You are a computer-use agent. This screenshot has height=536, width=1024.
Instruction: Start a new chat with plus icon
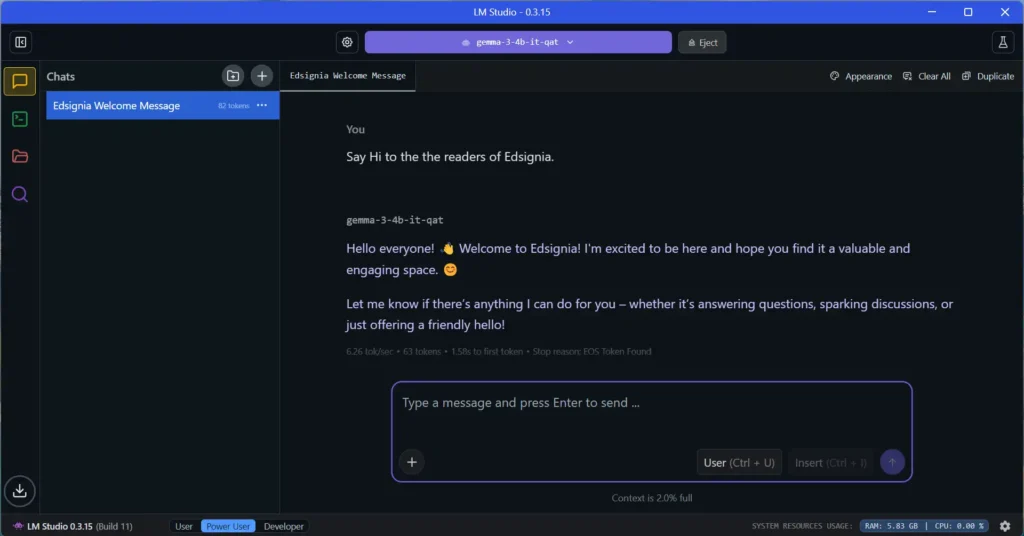tap(262, 76)
